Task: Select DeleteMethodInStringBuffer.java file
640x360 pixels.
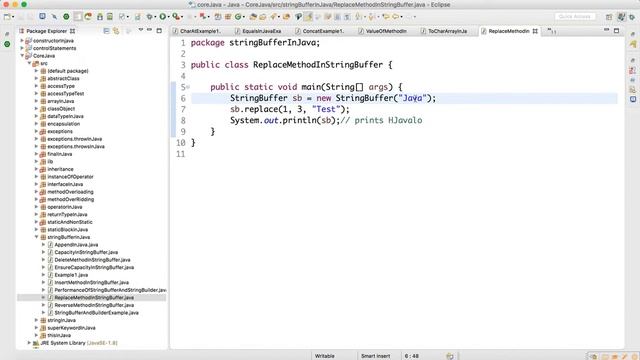Action: pyautogui.click(x=92, y=260)
